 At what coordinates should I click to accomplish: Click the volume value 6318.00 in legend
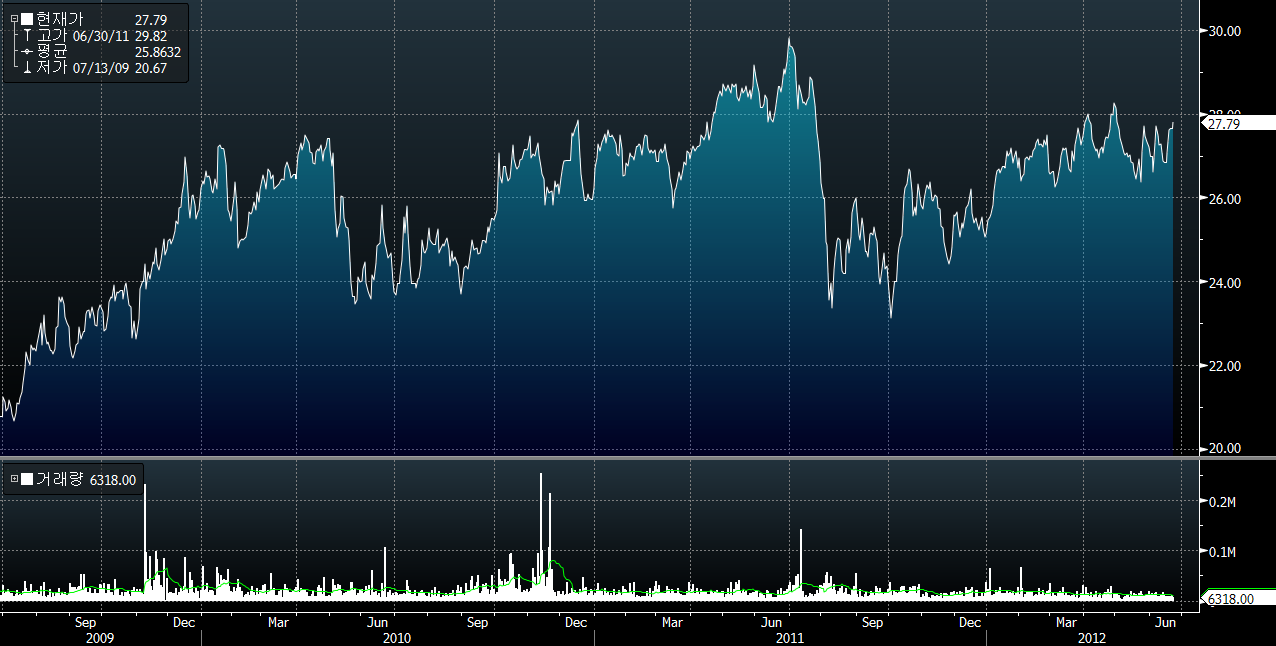pyautogui.click(x=113, y=479)
